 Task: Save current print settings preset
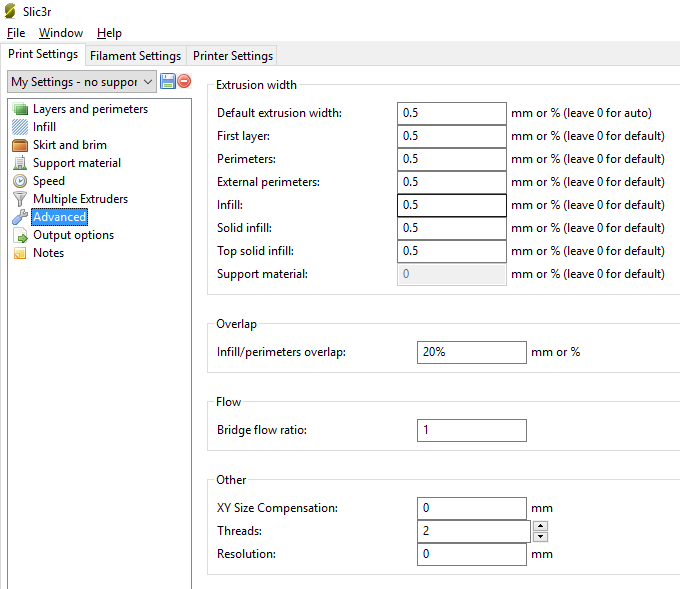point(168,81)
